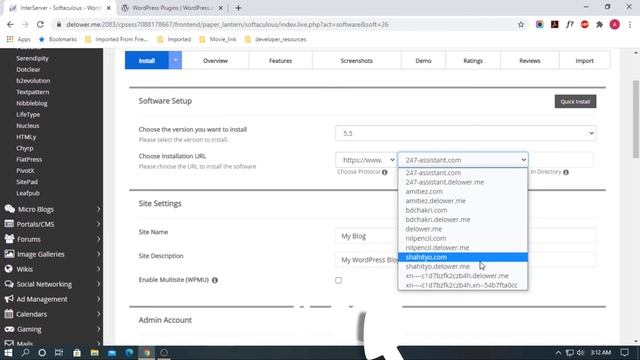Open the Serendipity script link
The width and height of the screenshot is (640, 360).
32,58
